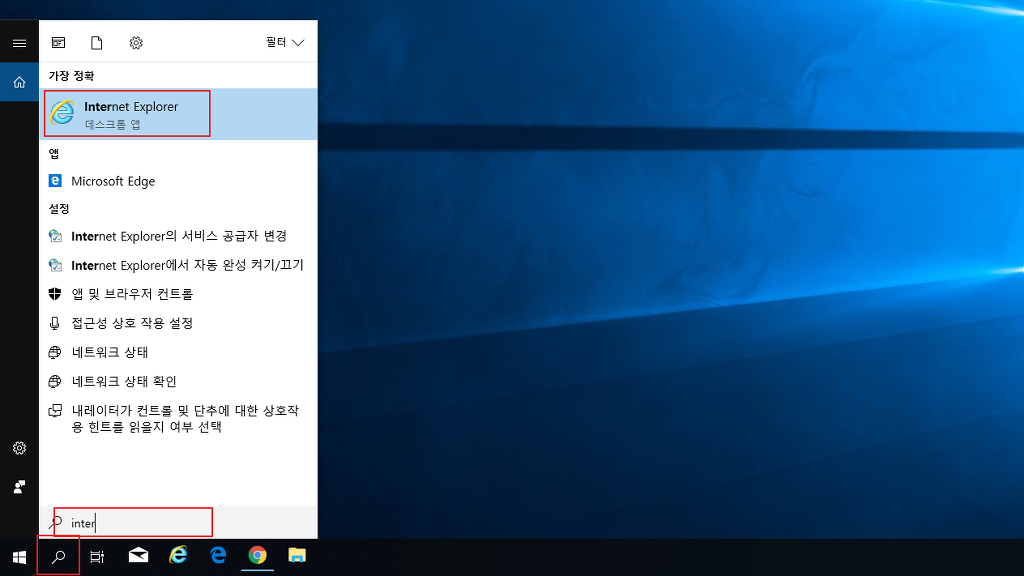Open 네트워크 상태 확인 result
The width and height of the screenshot is (1024, 576).
click(x=178, y=381)
